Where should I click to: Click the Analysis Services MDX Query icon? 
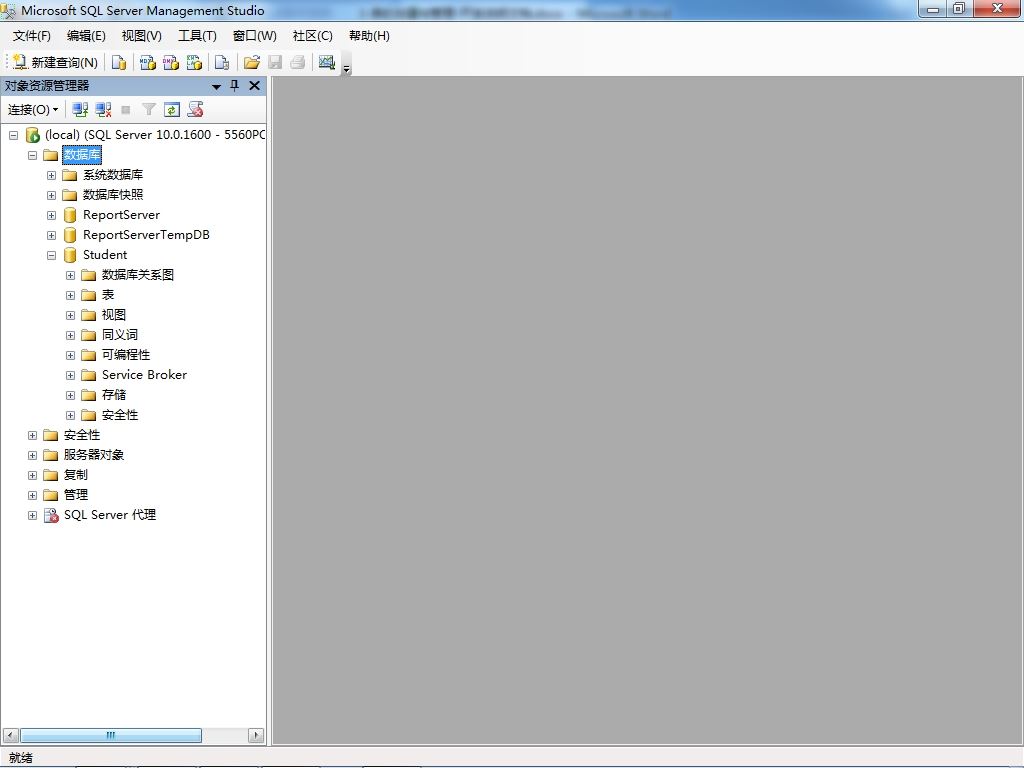(148, 62)
